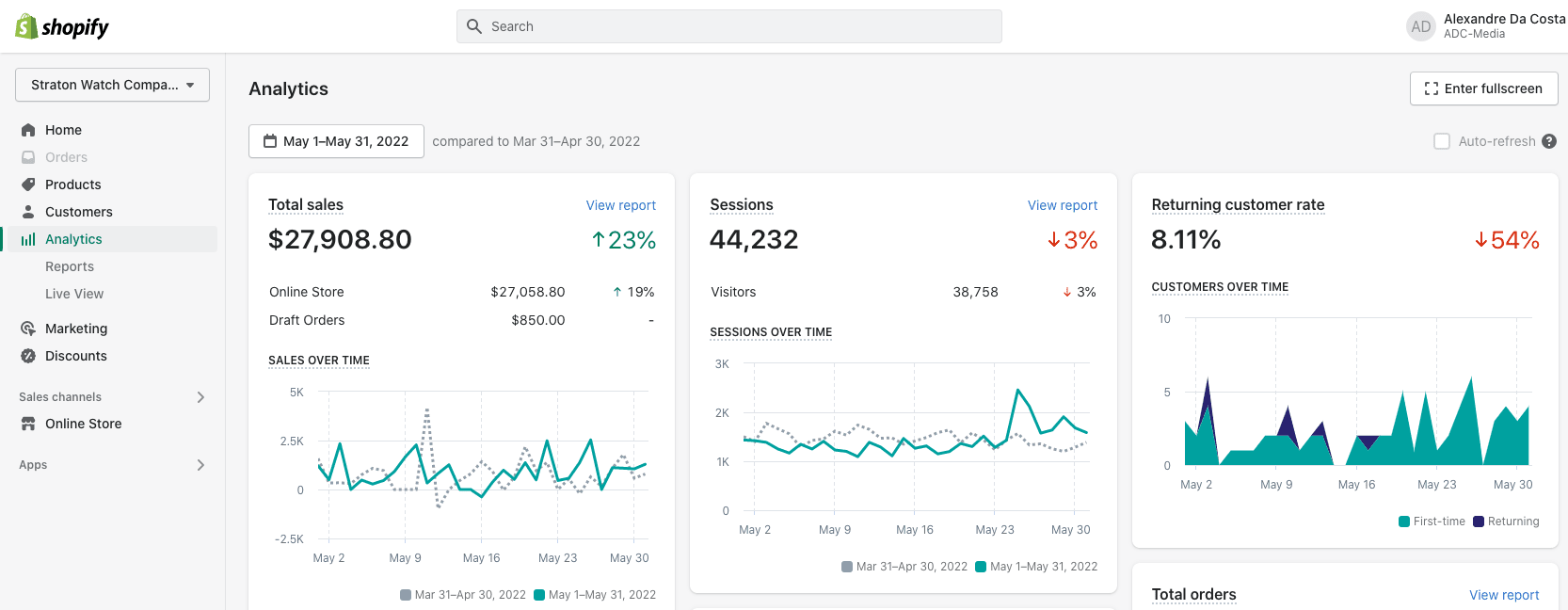Click the Draft Orders $850.00 row
This screenshot has height=610, width=1568.
pyautogui.click(x=461, y=320)
